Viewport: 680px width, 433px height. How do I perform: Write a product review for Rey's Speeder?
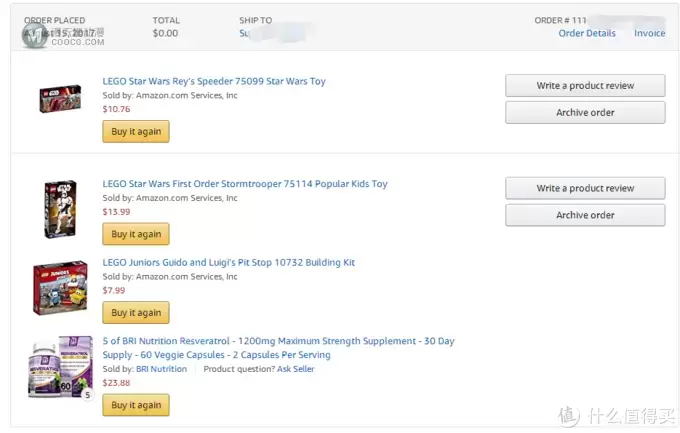pyautogui.click(x=585, y=85)
